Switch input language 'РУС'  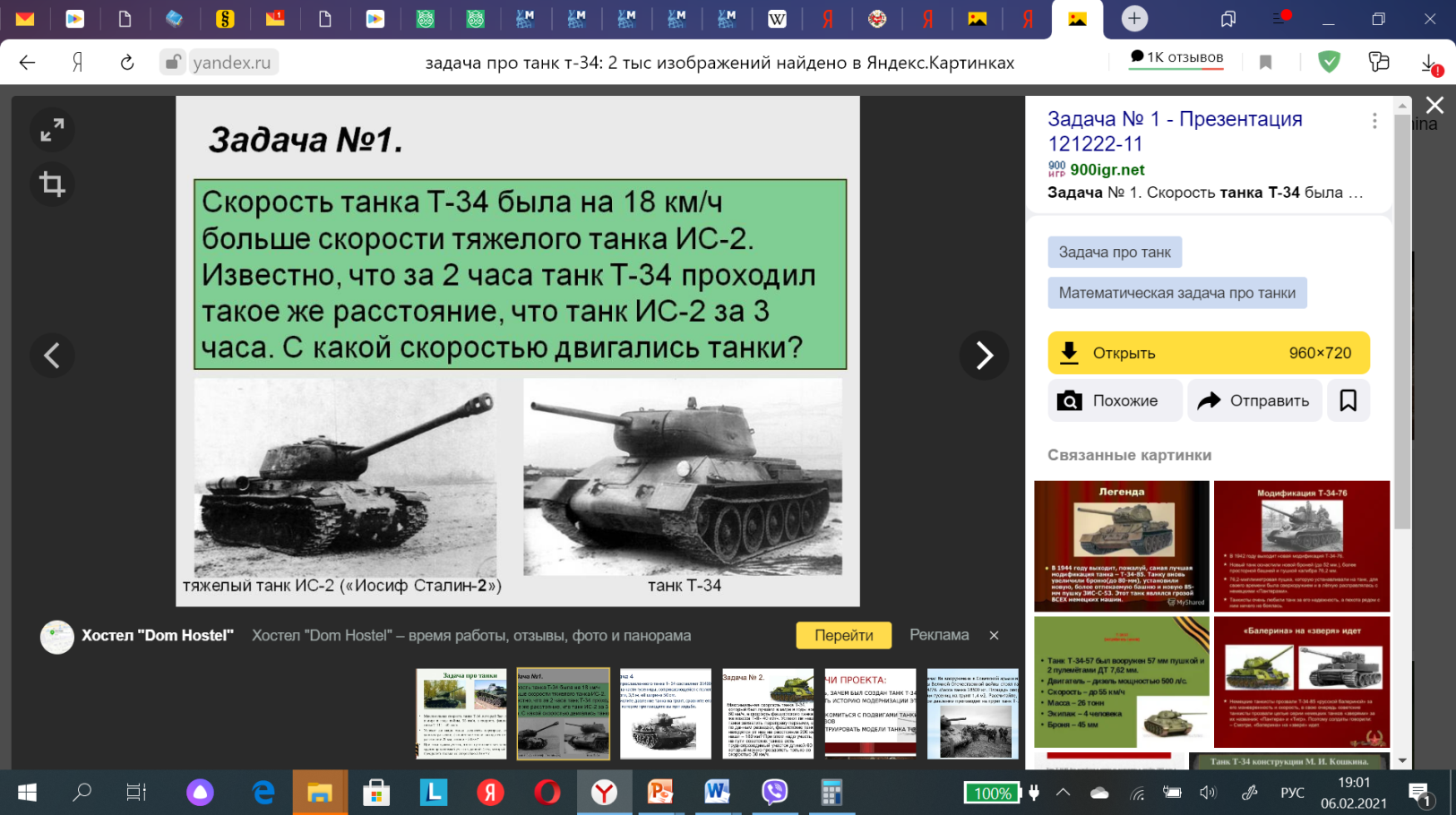[x=1292, y=793]
